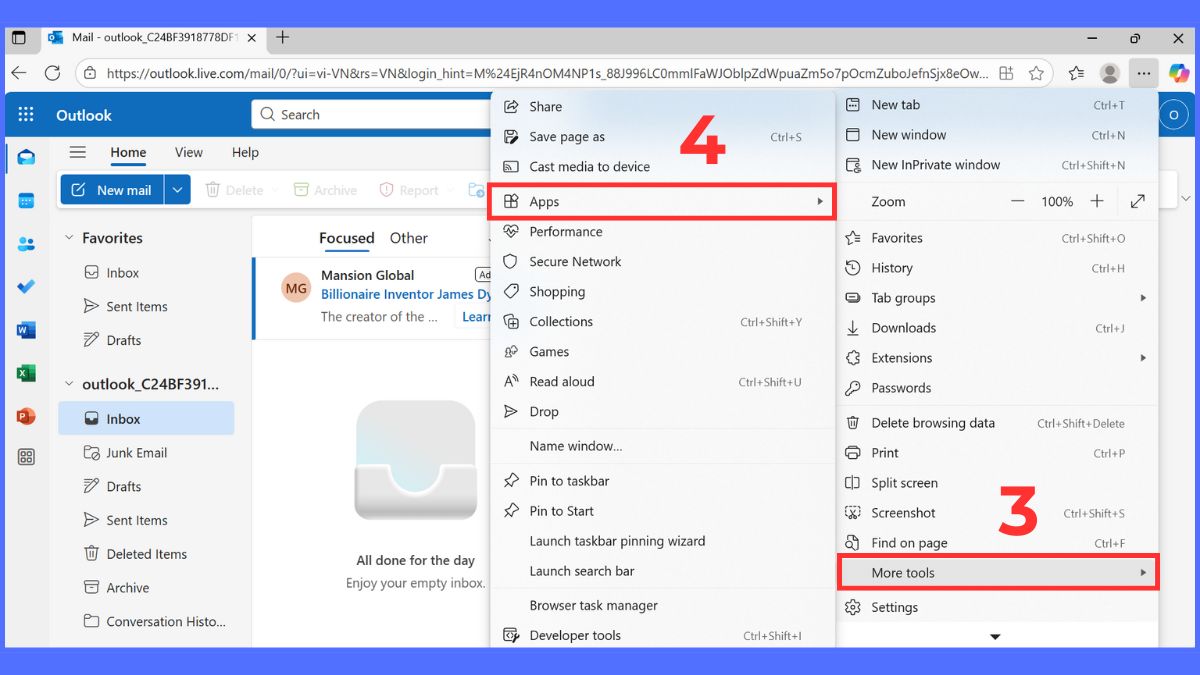Expand the Apps submenu
The image size is (1200, 675).
[662, 201]
